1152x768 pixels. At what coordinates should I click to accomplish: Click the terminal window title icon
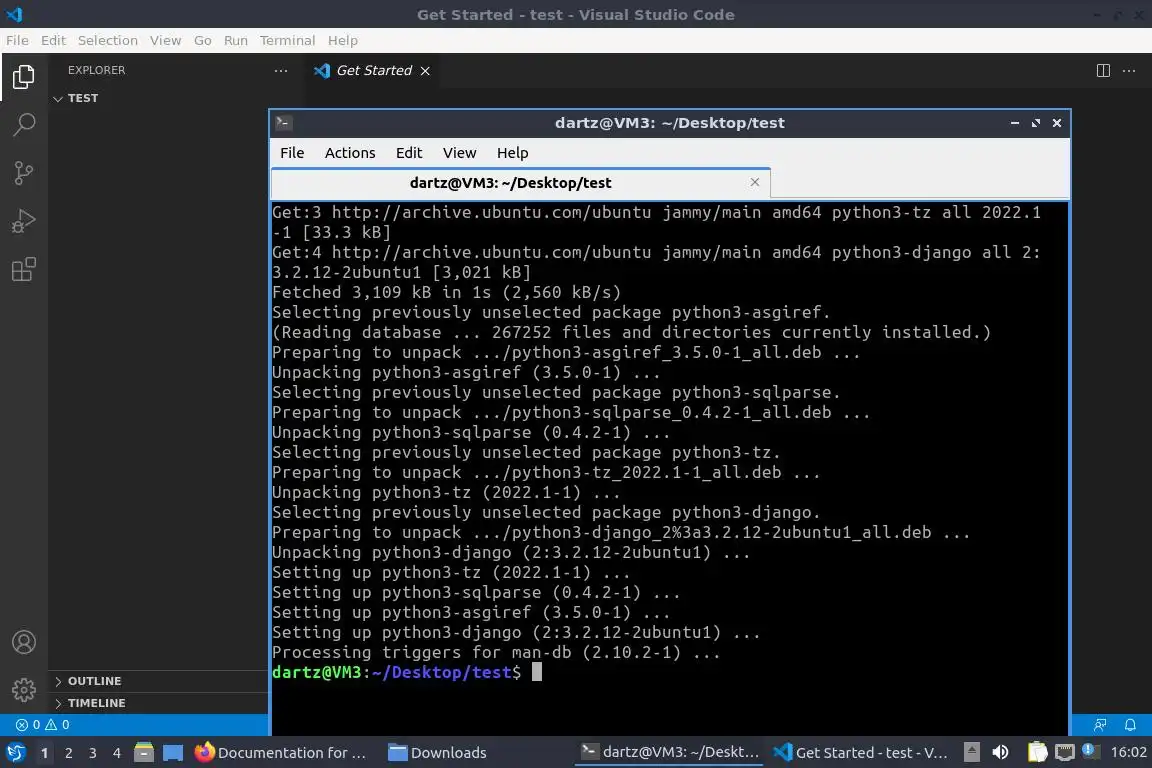pos(284,123)
